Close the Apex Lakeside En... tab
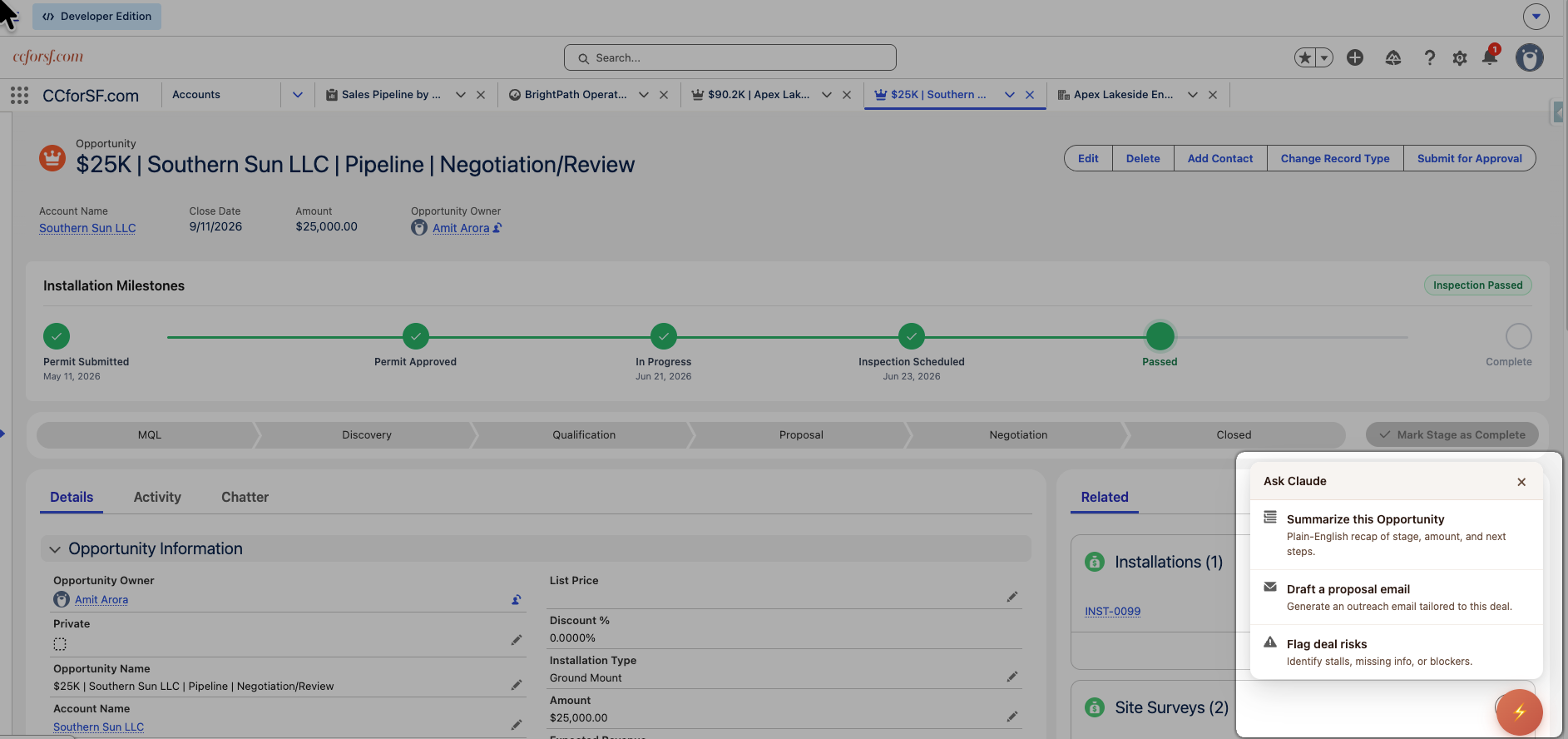 pos(1213,95)
